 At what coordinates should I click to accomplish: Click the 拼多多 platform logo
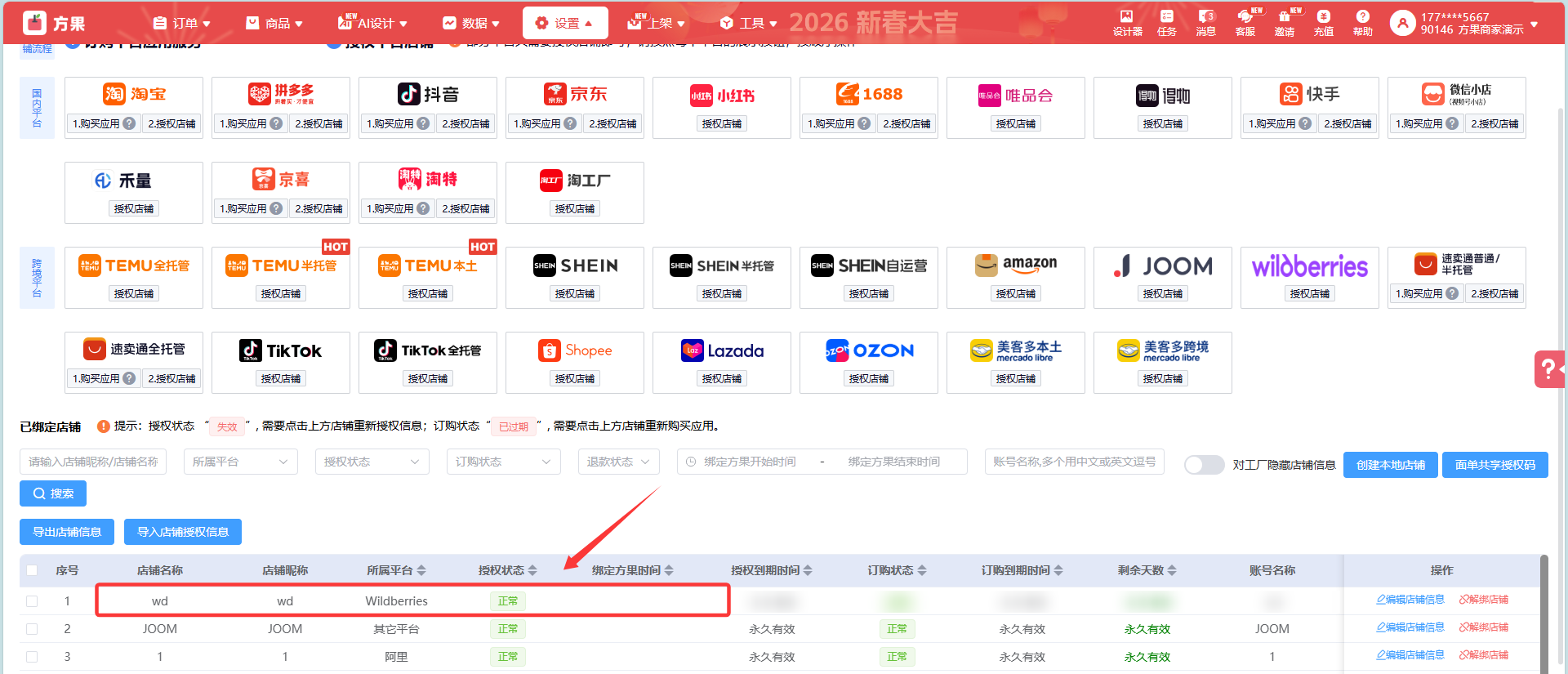pyautogui.click(x=281, y=94)
